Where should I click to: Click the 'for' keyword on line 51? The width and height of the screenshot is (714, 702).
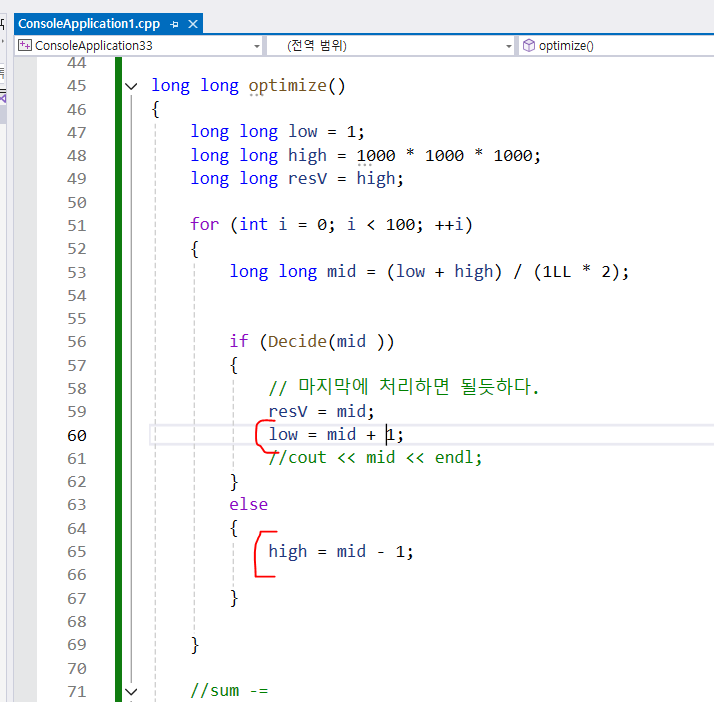pos(204,224)
